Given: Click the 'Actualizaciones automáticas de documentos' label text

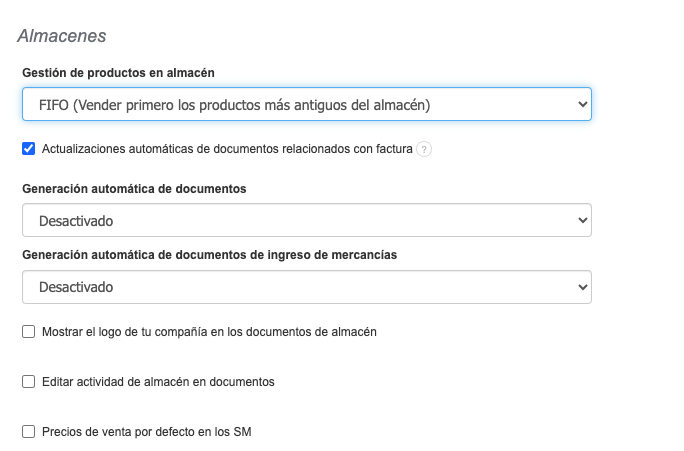Looking at the screenshot, I should 227,150.
